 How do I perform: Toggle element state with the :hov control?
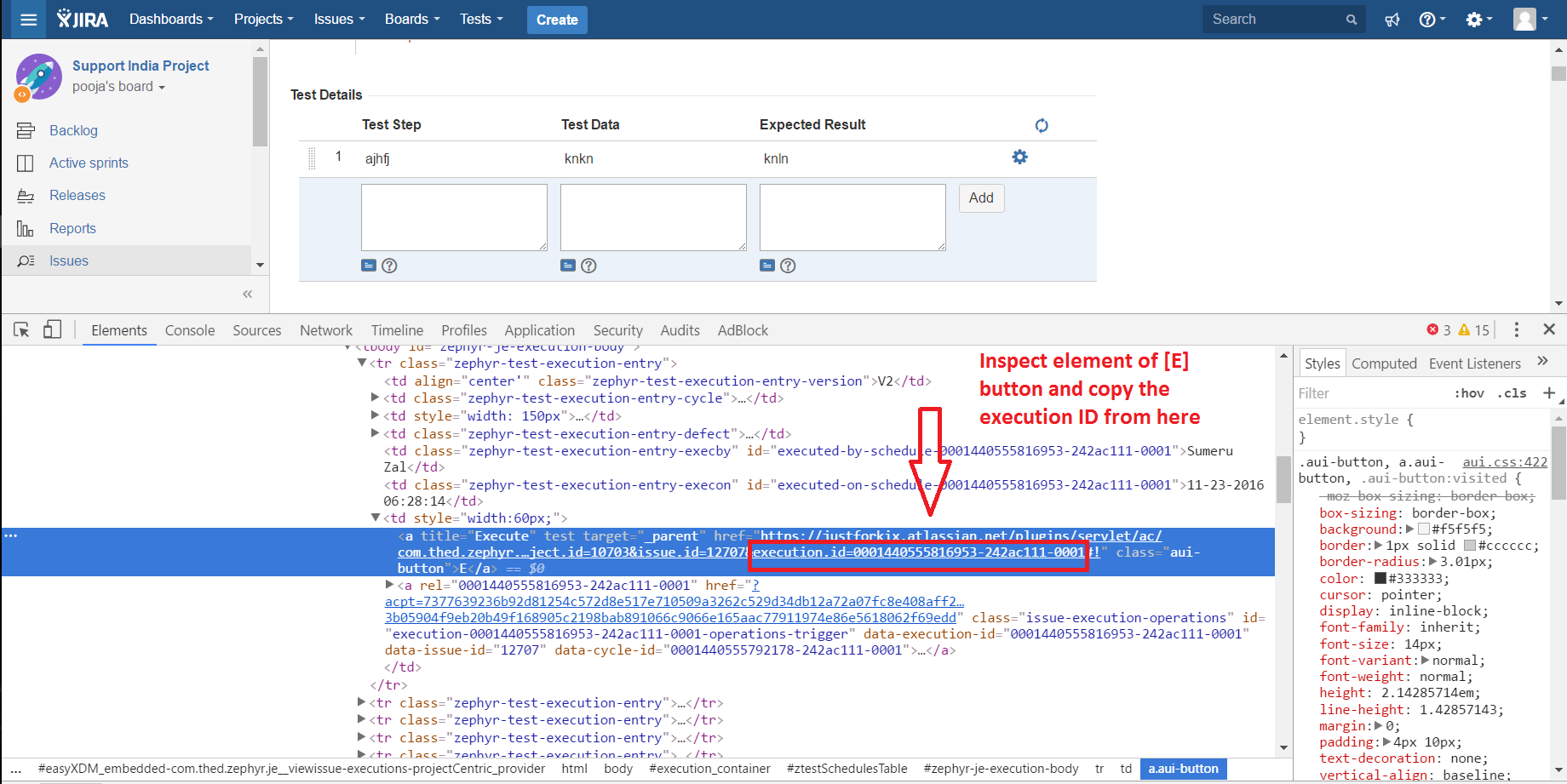point(1470,392)
